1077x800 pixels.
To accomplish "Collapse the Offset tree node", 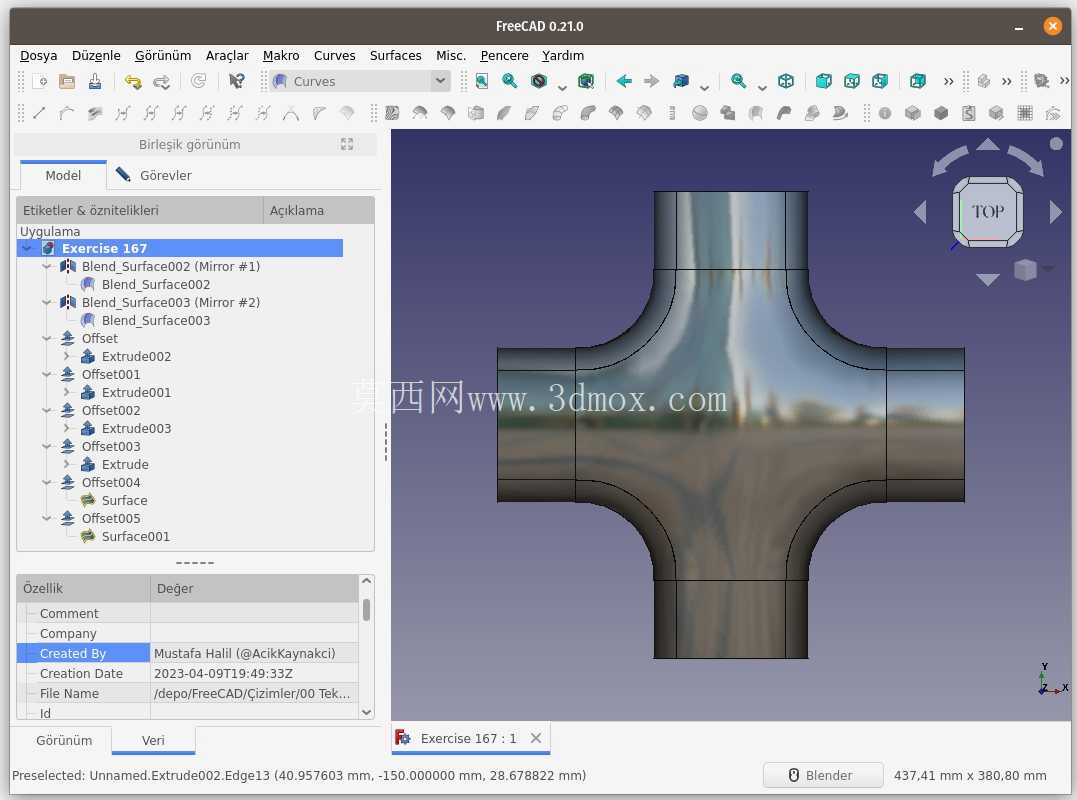I will click(47, 339).
